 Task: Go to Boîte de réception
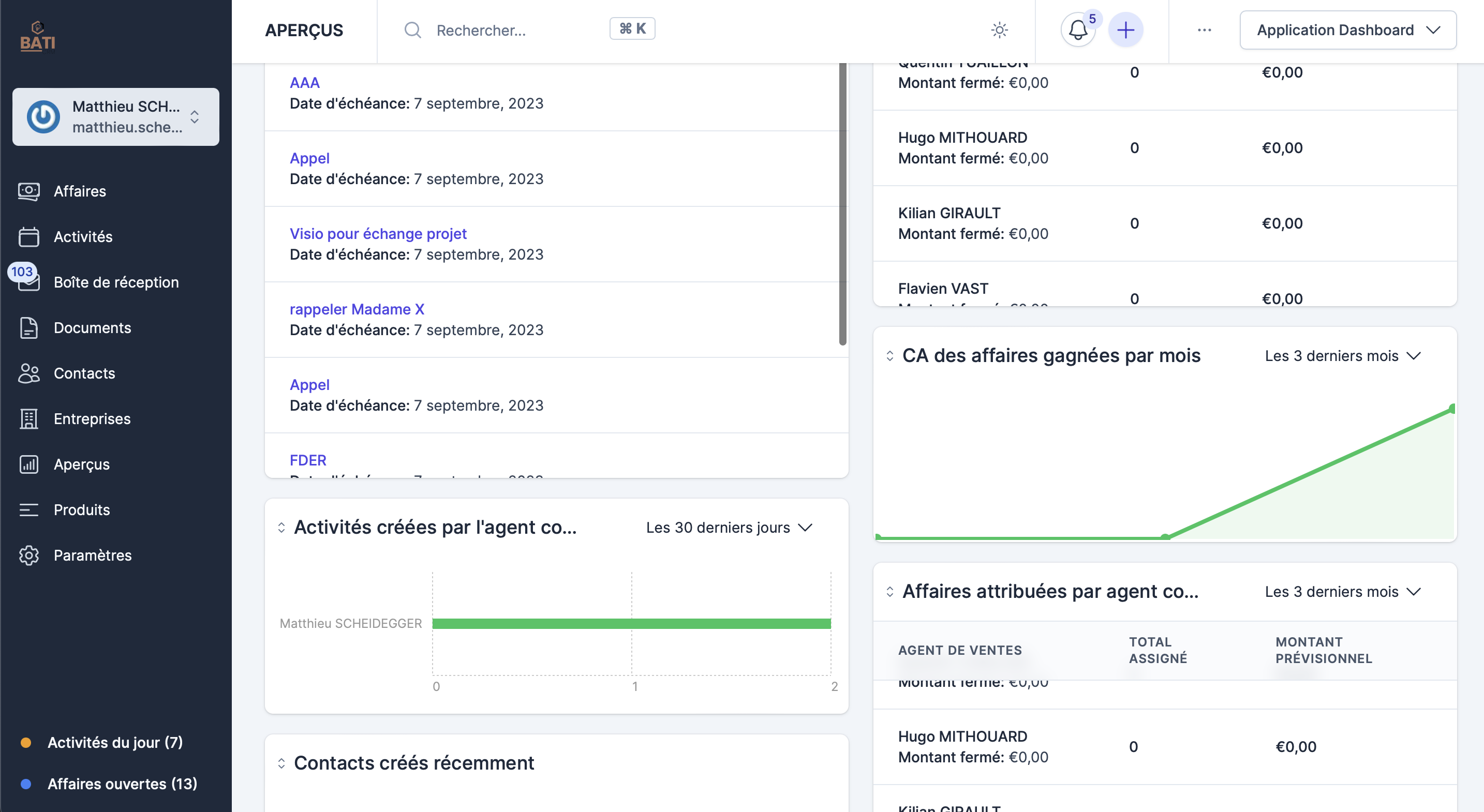pos(116,282)
